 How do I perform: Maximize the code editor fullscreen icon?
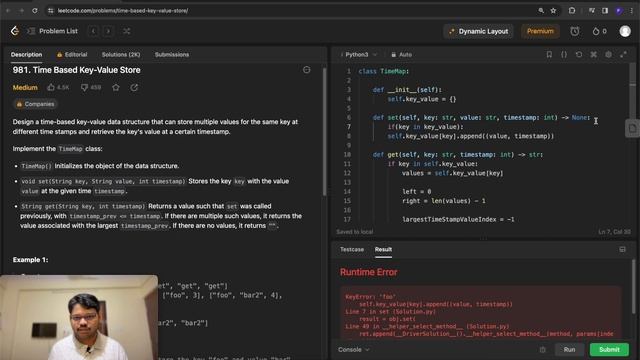tap(623, 54)
